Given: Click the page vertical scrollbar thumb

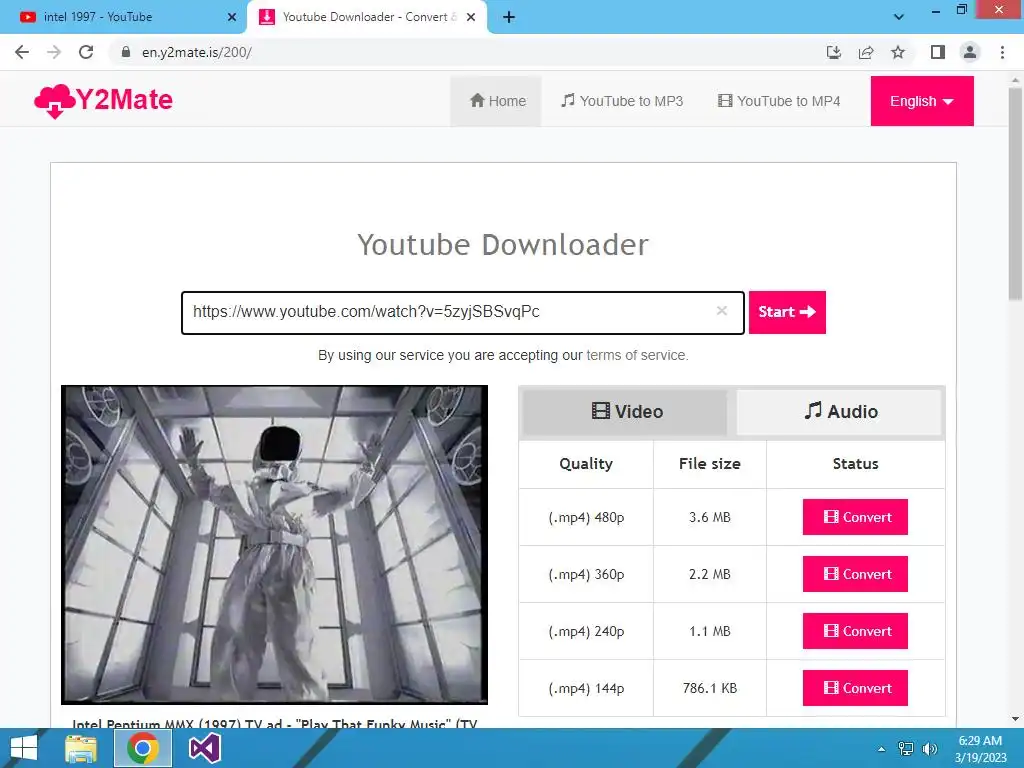Looking at the screenshot, I should pos(1015,193).
